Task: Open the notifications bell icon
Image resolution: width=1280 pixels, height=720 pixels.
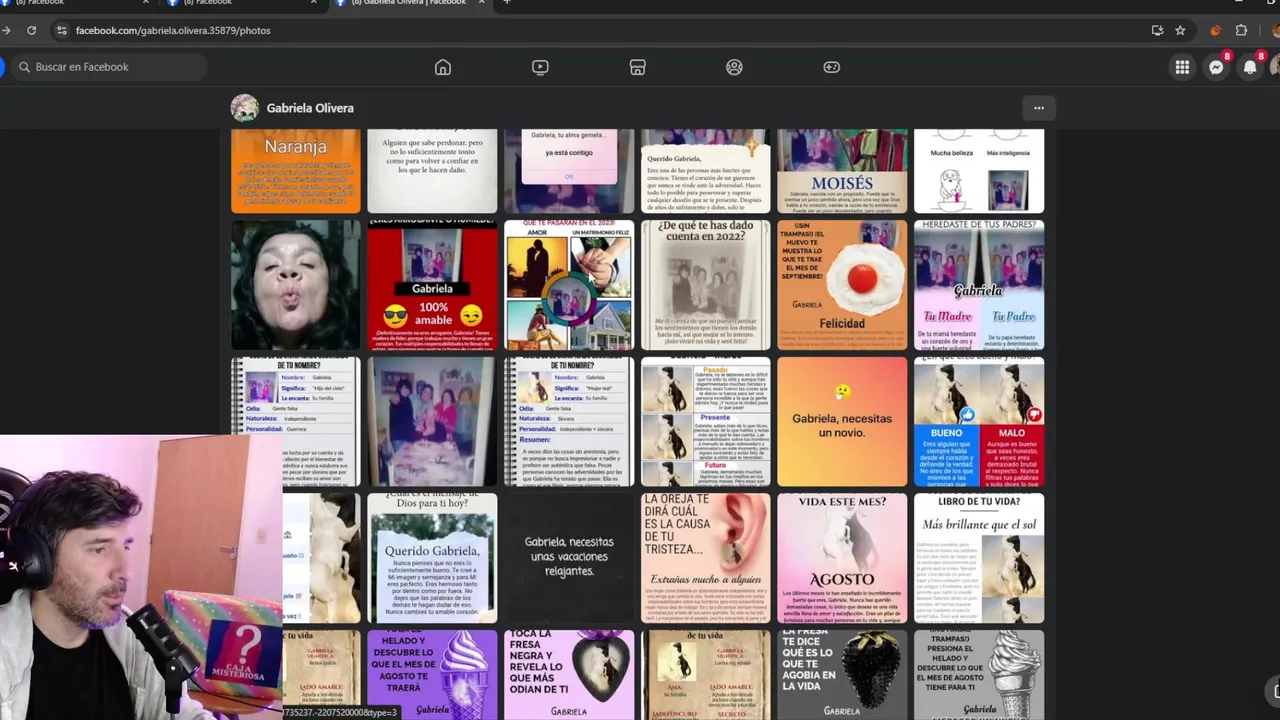Action: (1250, 67)
